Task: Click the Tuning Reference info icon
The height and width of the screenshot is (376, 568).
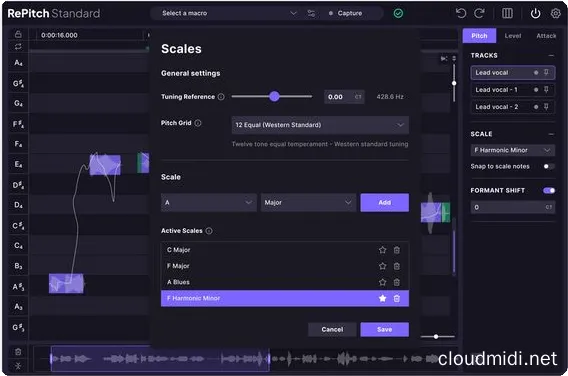Action: (x=221, y=97)
